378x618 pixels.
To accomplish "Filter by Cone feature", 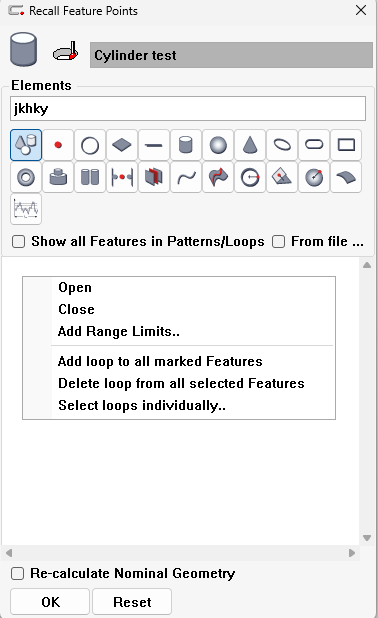I will pos(250,145).
